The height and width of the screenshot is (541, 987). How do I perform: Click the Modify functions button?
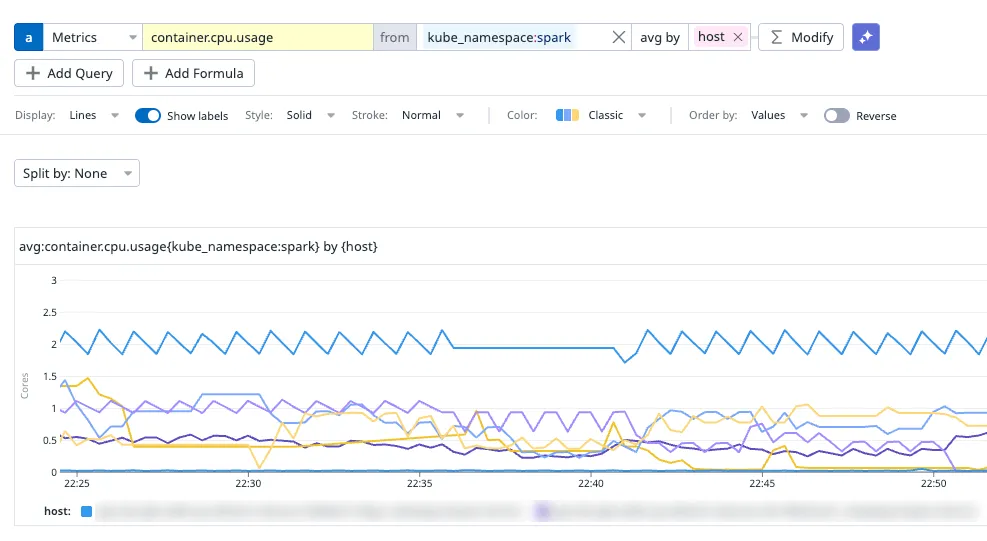pos(801,37)
